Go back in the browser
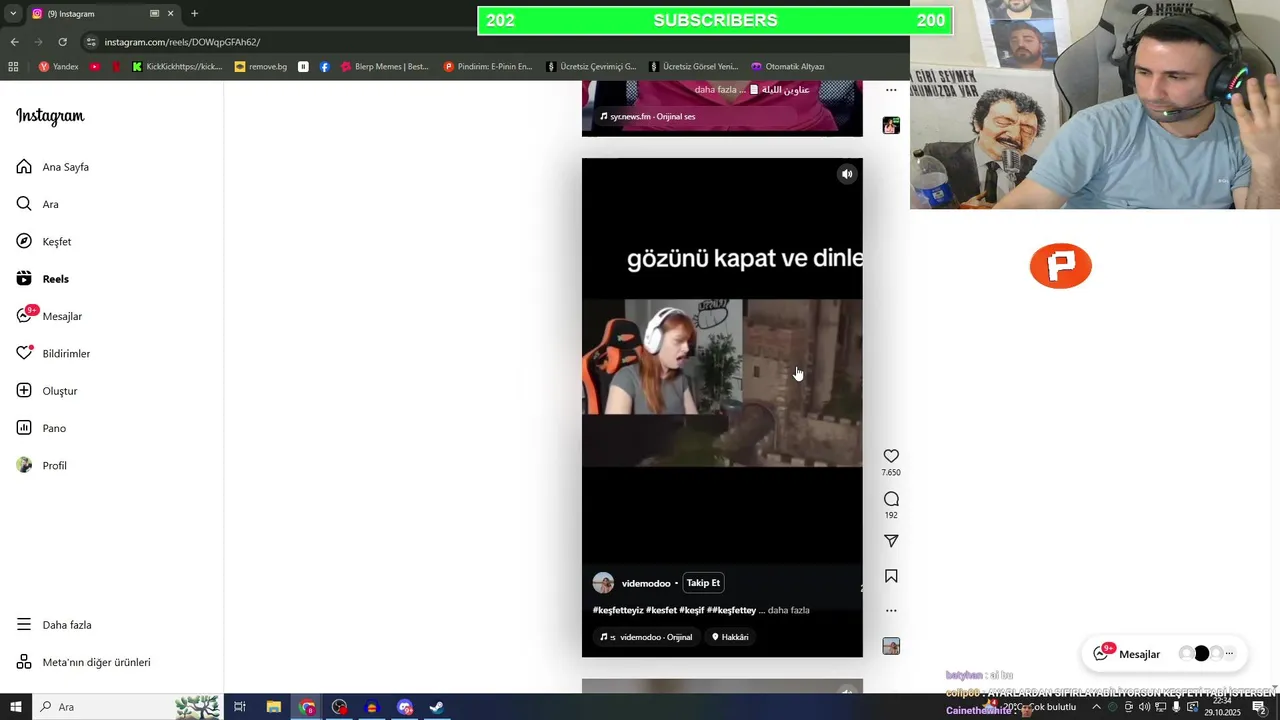Viewport: 1280px width, 720px height. click(14, 42)
